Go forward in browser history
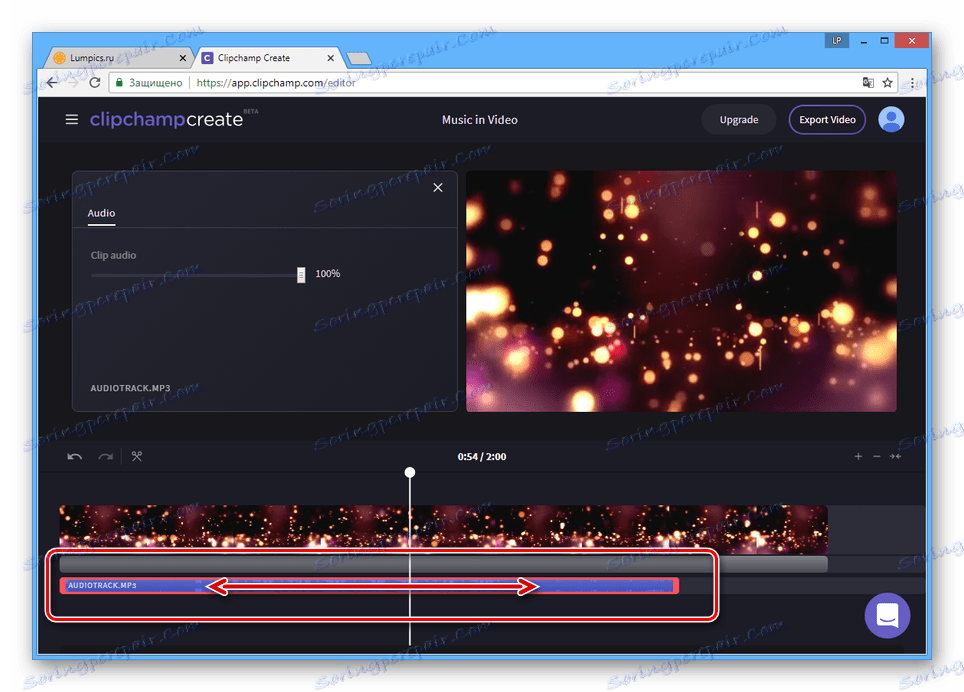 pos(73,82)
